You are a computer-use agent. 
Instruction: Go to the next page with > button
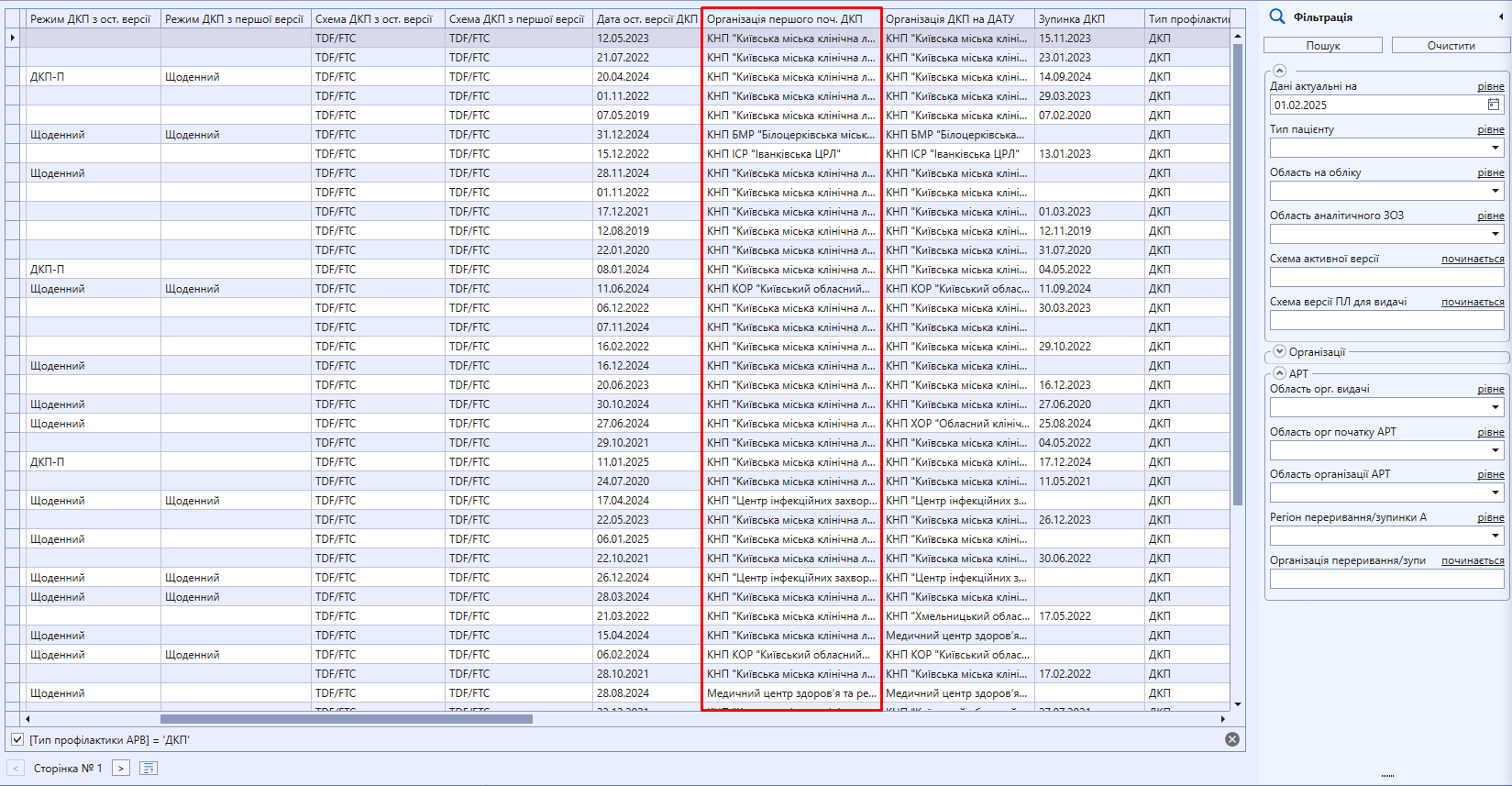tap(121, 768)
